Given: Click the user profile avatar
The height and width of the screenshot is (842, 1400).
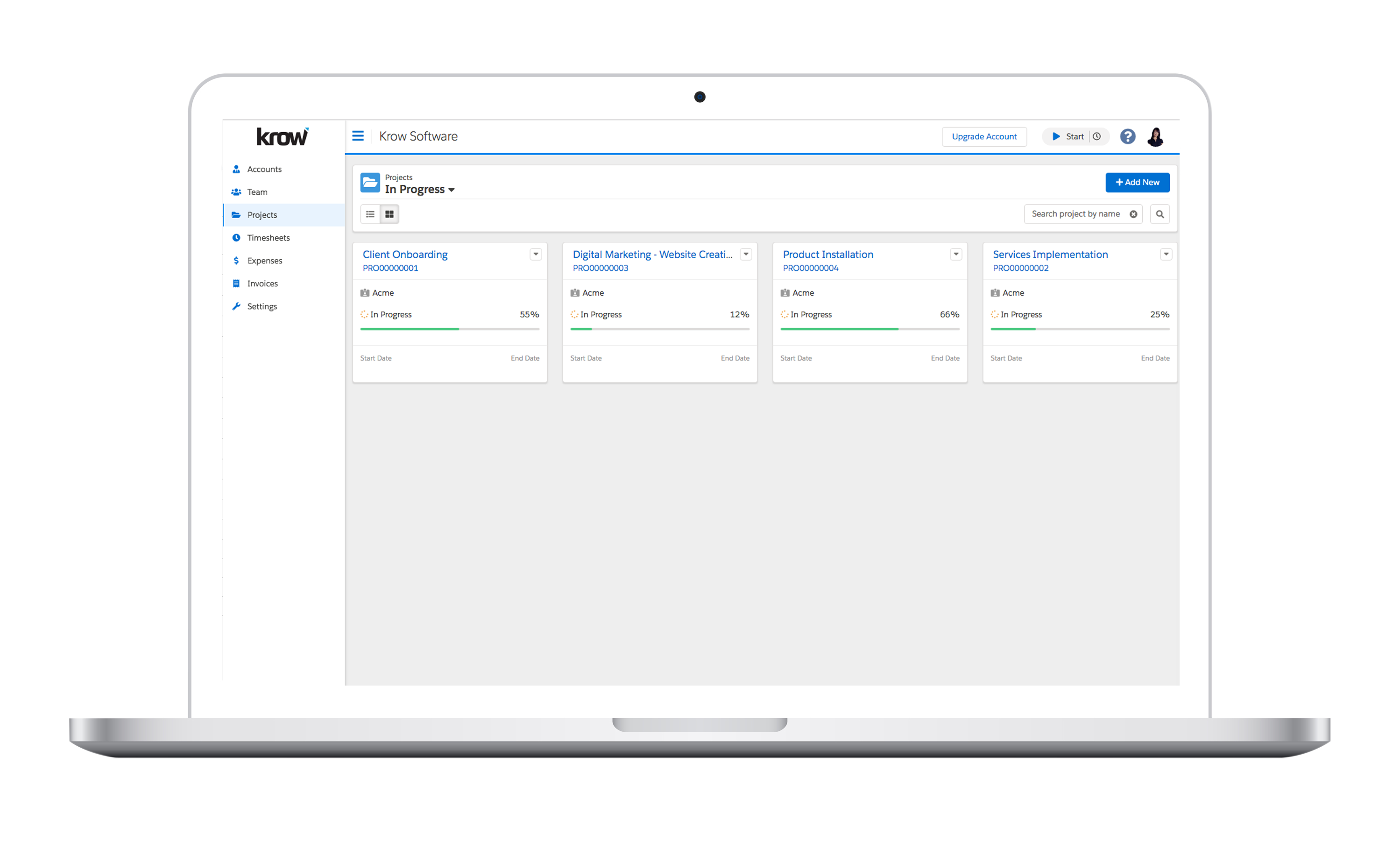Looking at the screenshot, I should tap(1155, 137).
